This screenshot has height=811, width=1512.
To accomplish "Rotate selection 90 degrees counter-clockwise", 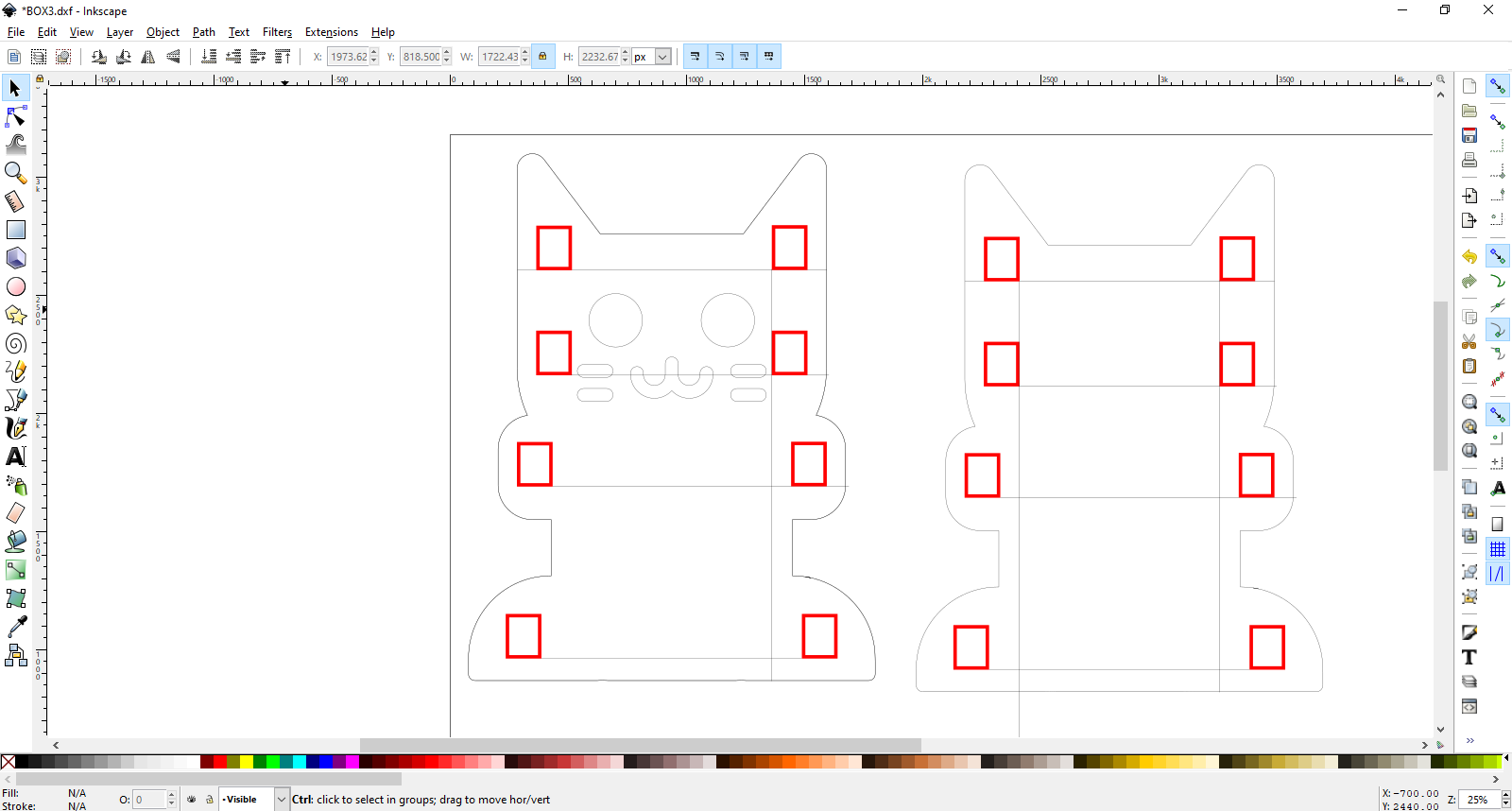I will pyautogui.click(x=99, y=57).
